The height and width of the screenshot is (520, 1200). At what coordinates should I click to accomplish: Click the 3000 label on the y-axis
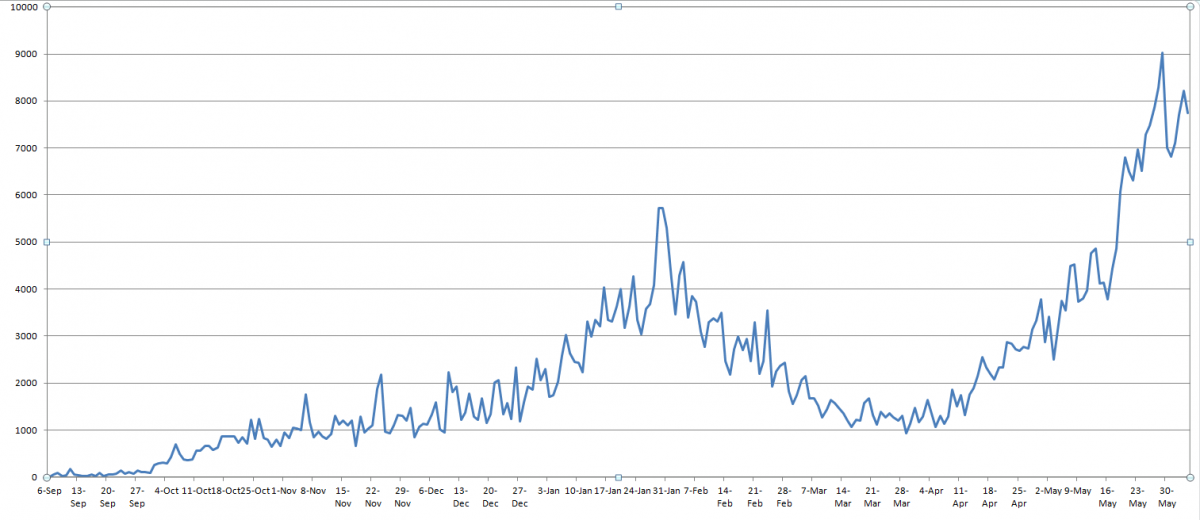(25, 337)
